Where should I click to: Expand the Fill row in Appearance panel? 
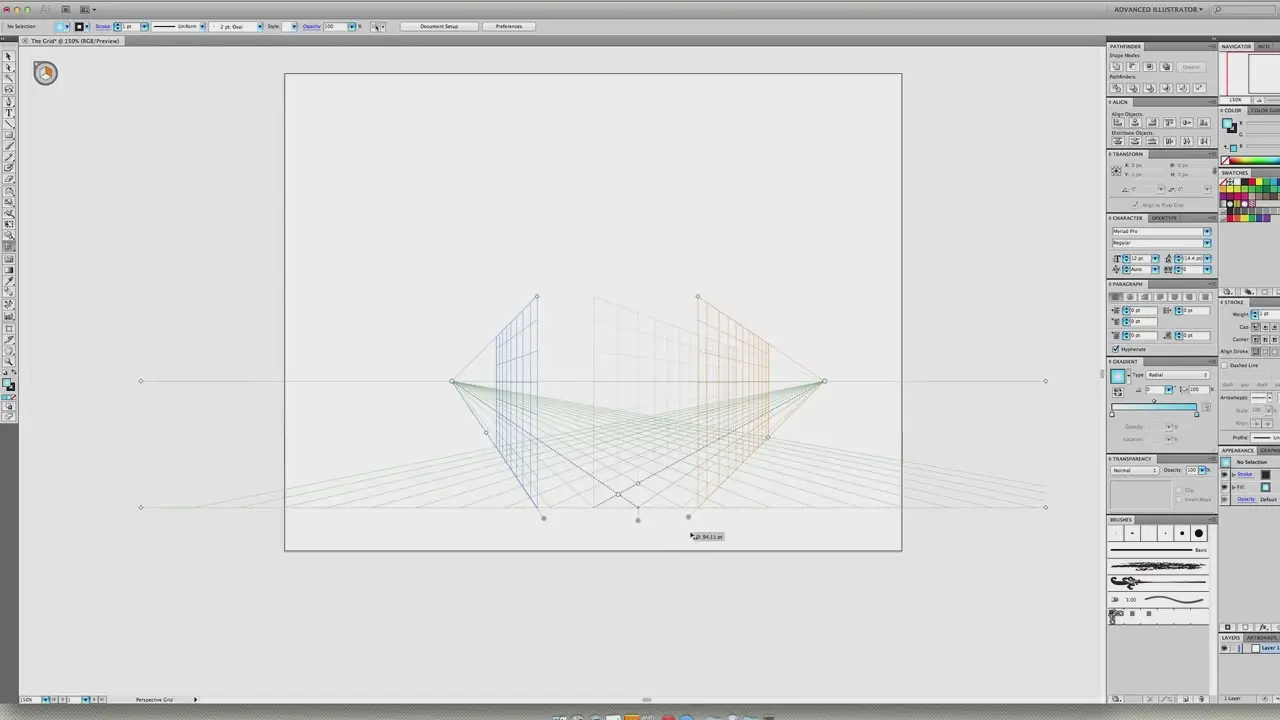click(1233, 487)
